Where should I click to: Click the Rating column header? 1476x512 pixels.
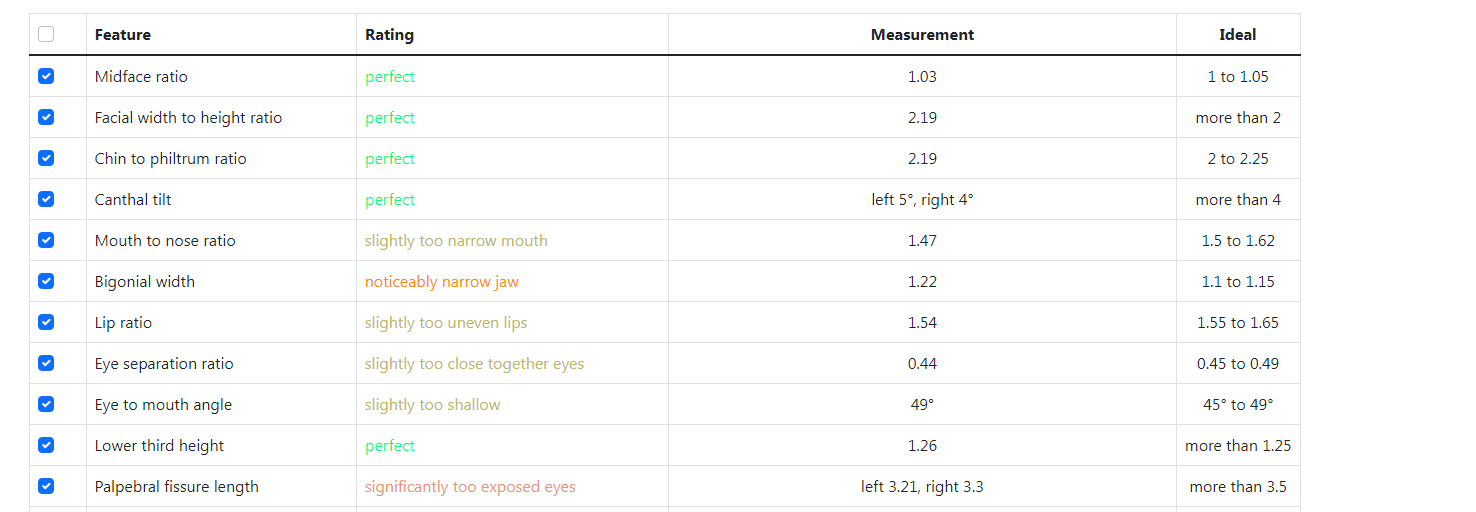pos(389,35)
